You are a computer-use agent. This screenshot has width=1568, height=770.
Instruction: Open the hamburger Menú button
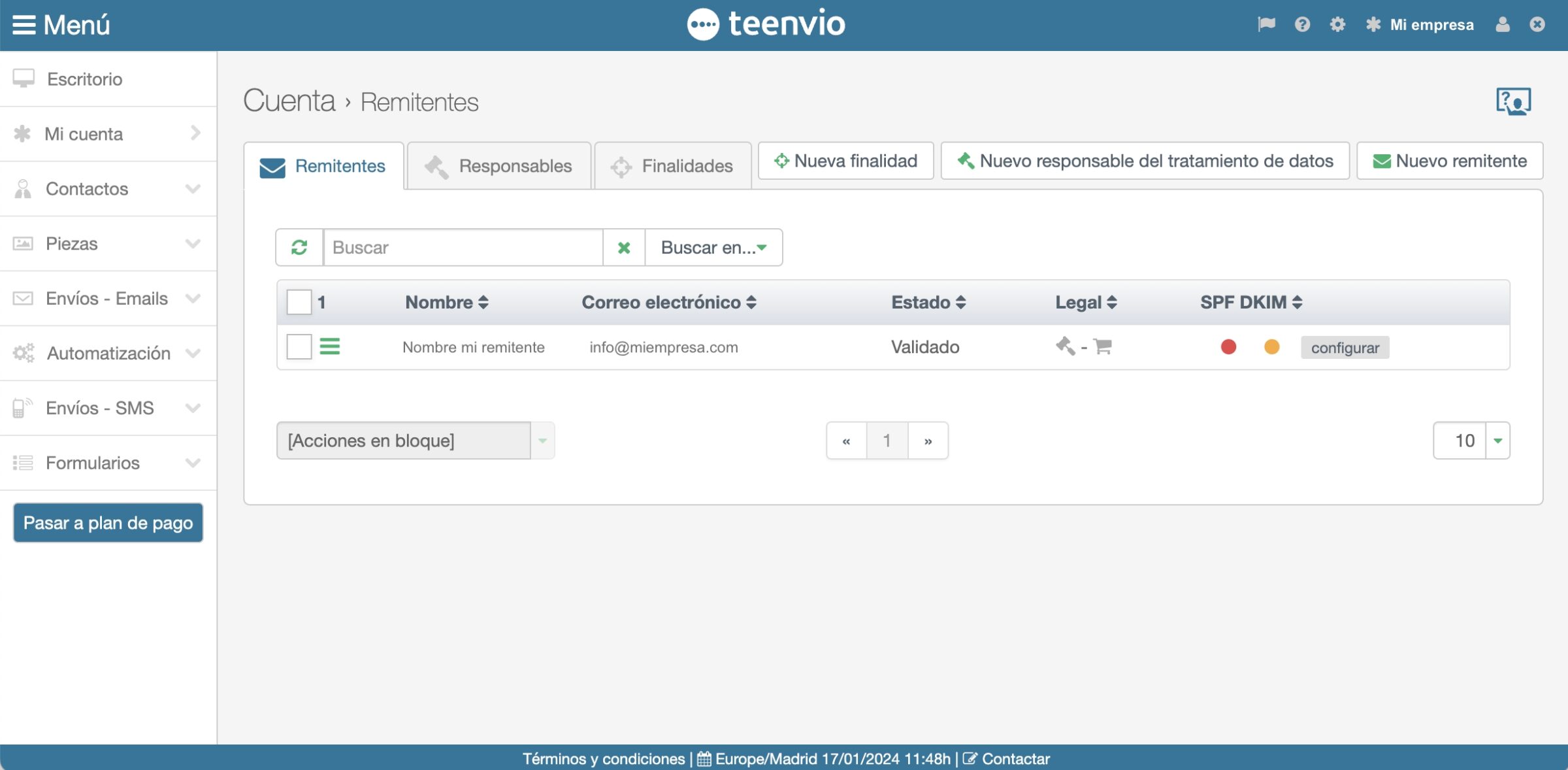(61, 25)
